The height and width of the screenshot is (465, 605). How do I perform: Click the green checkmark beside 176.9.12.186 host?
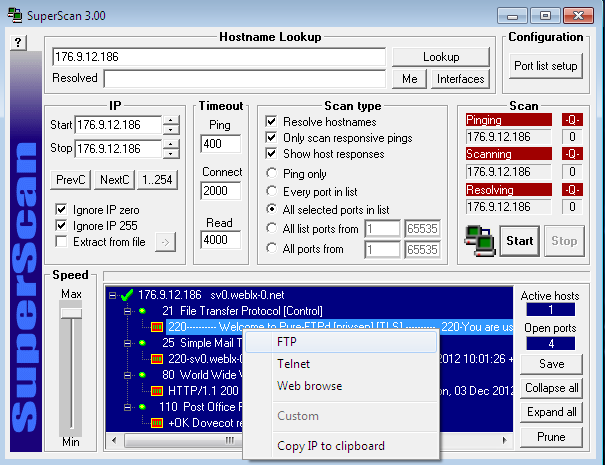tap(127, 296)
